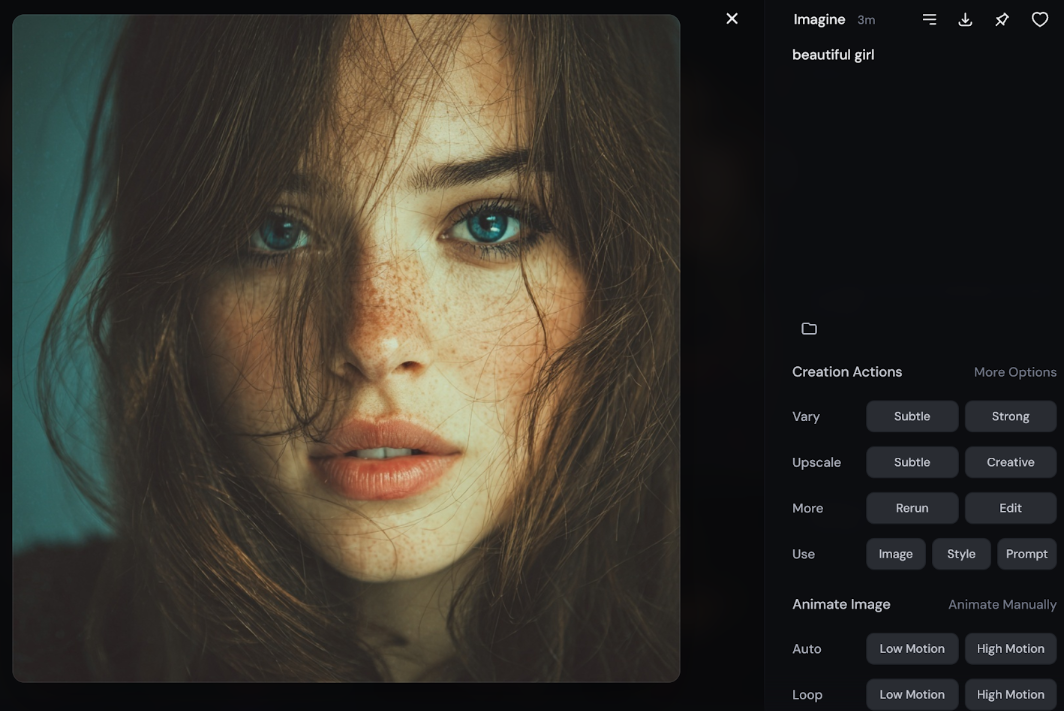This screenshot has width=1064, height=711.
Task: Open Animate Manually options
Action: (1001, 604)
